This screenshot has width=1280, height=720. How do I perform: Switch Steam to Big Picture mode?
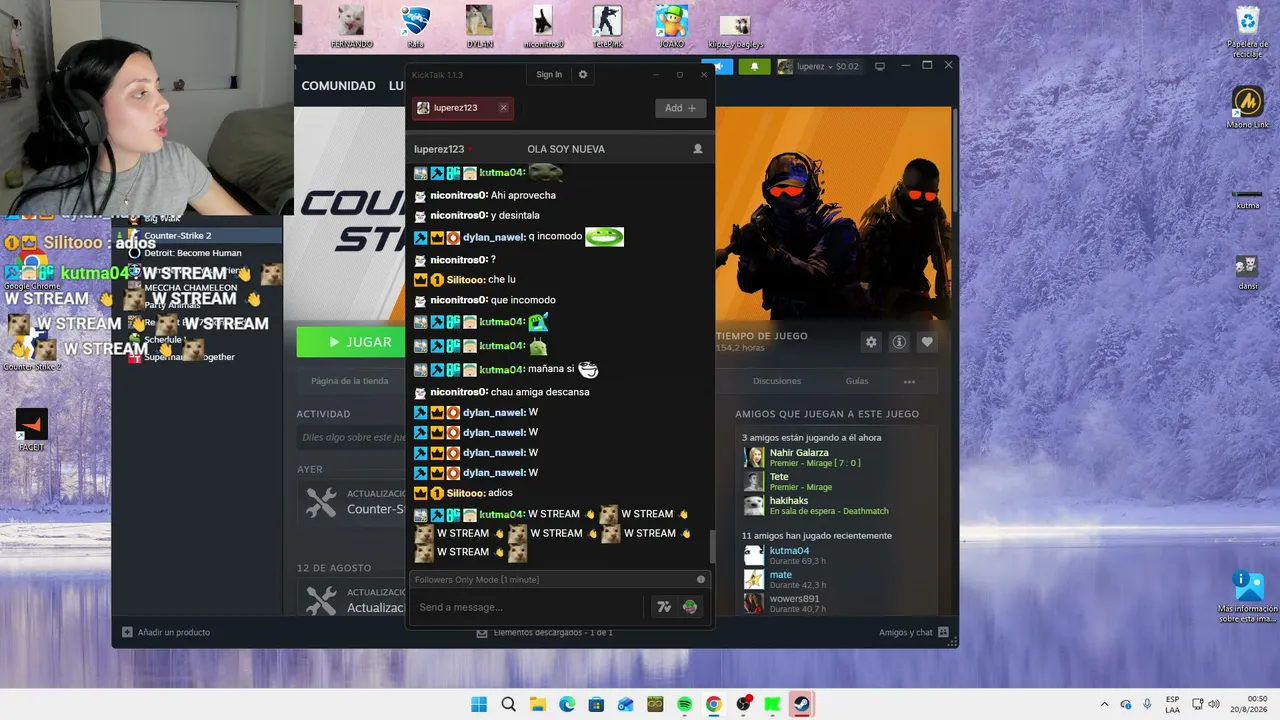[880, 67]
